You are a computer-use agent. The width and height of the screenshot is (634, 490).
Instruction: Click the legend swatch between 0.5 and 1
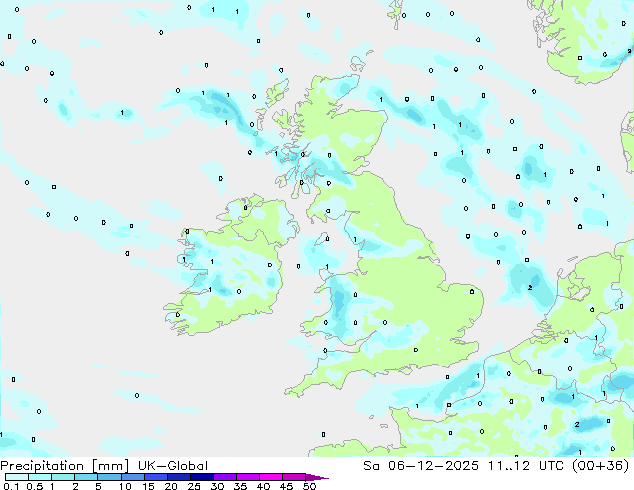40,477
